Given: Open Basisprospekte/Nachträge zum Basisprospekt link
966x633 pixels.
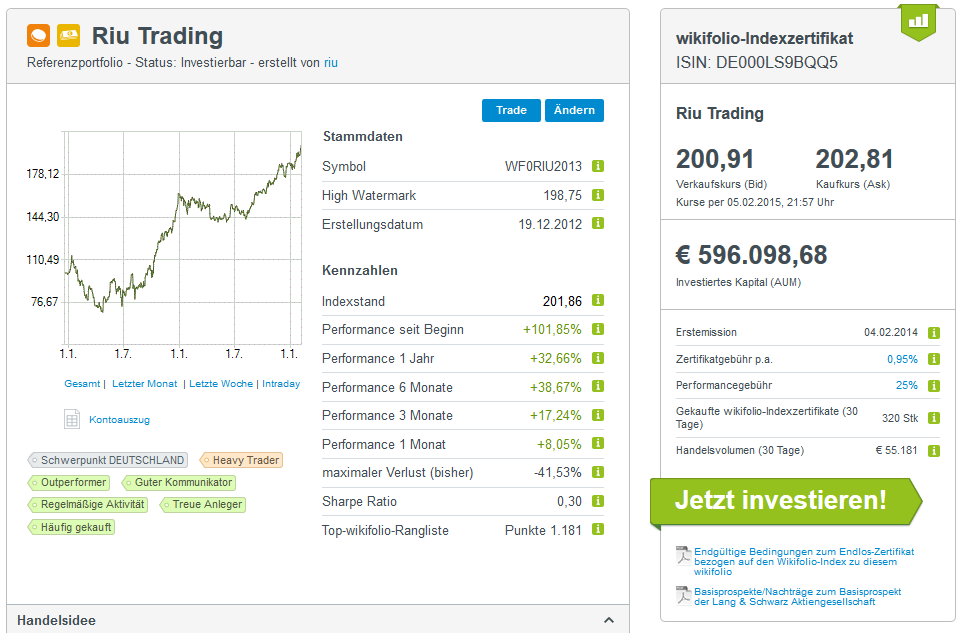Looking at the screenshot, I should click(x=797, y=597).
